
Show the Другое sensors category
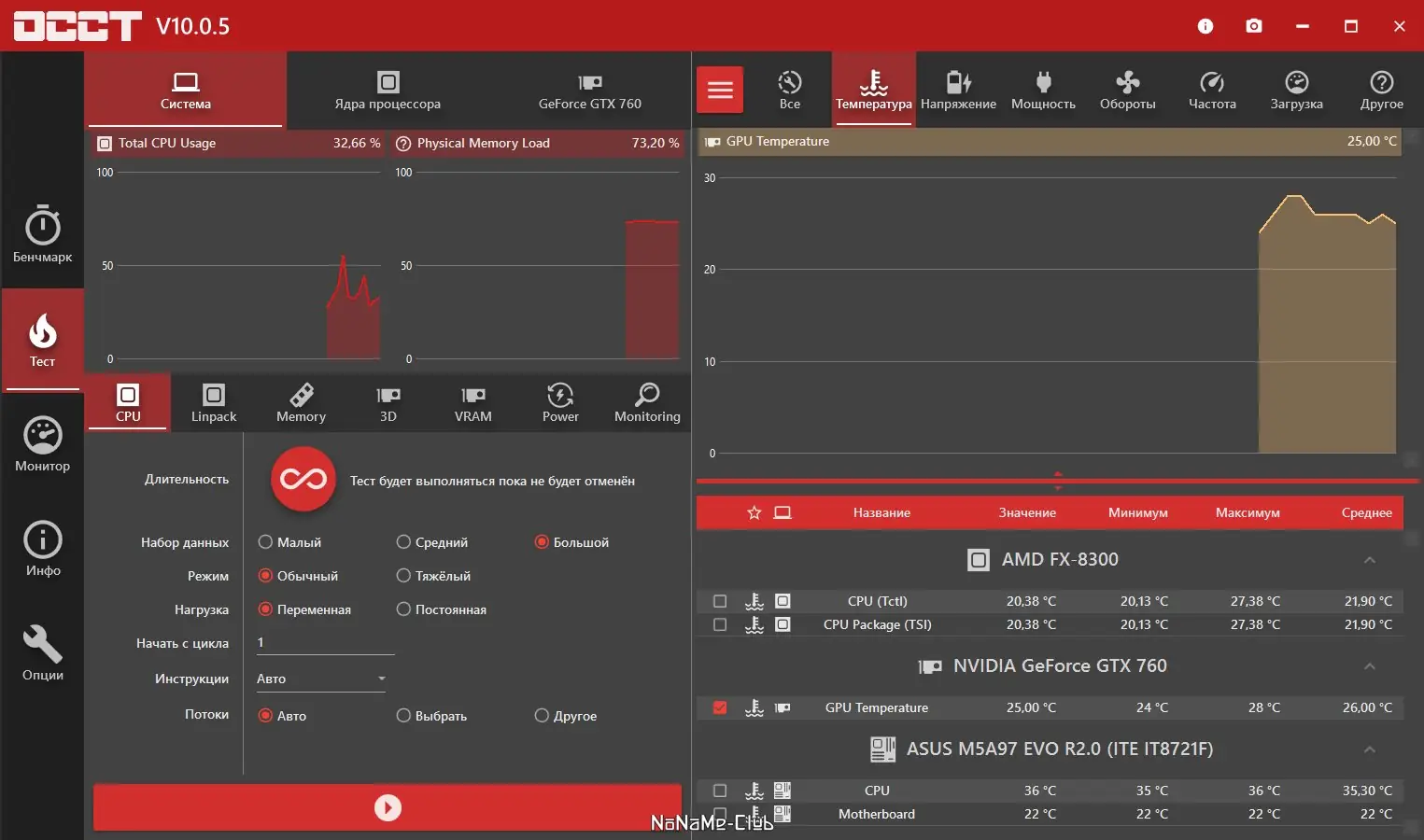[x=1382, y=90]
